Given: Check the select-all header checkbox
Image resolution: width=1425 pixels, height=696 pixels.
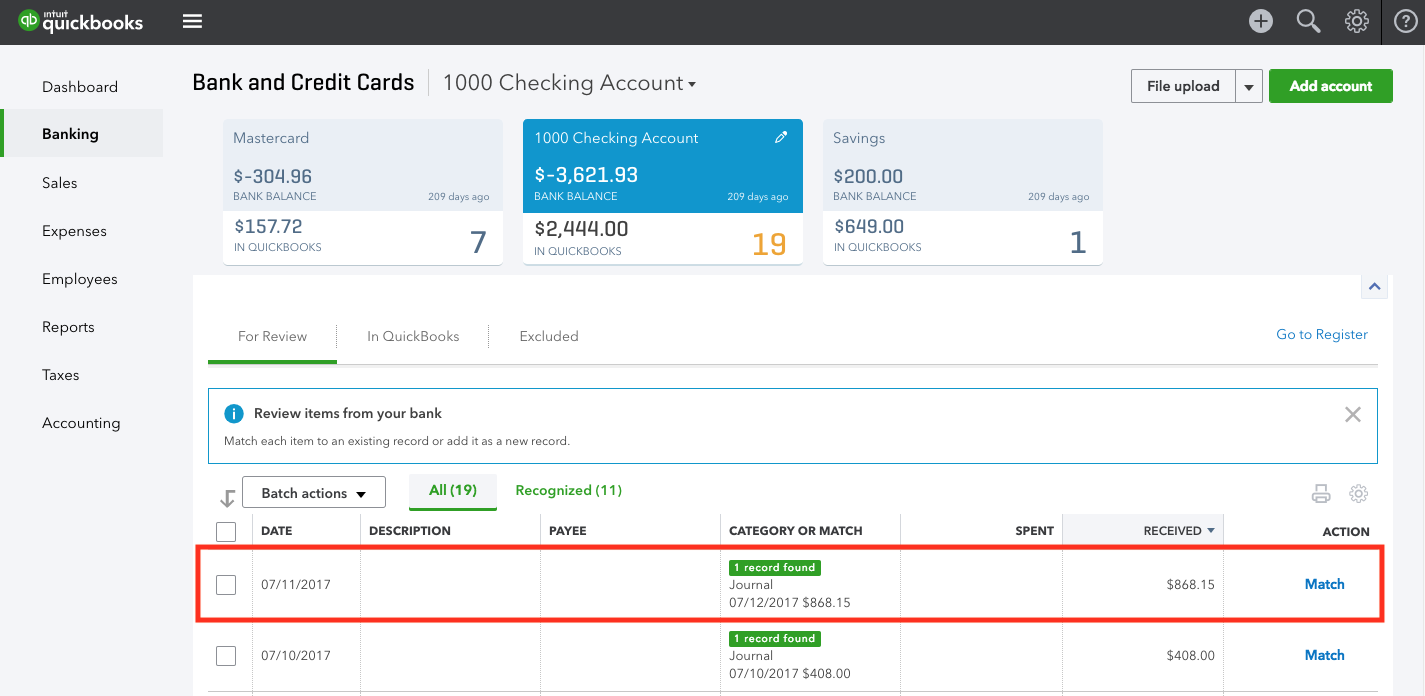Looking at the screenshot, I should point(226,531).
